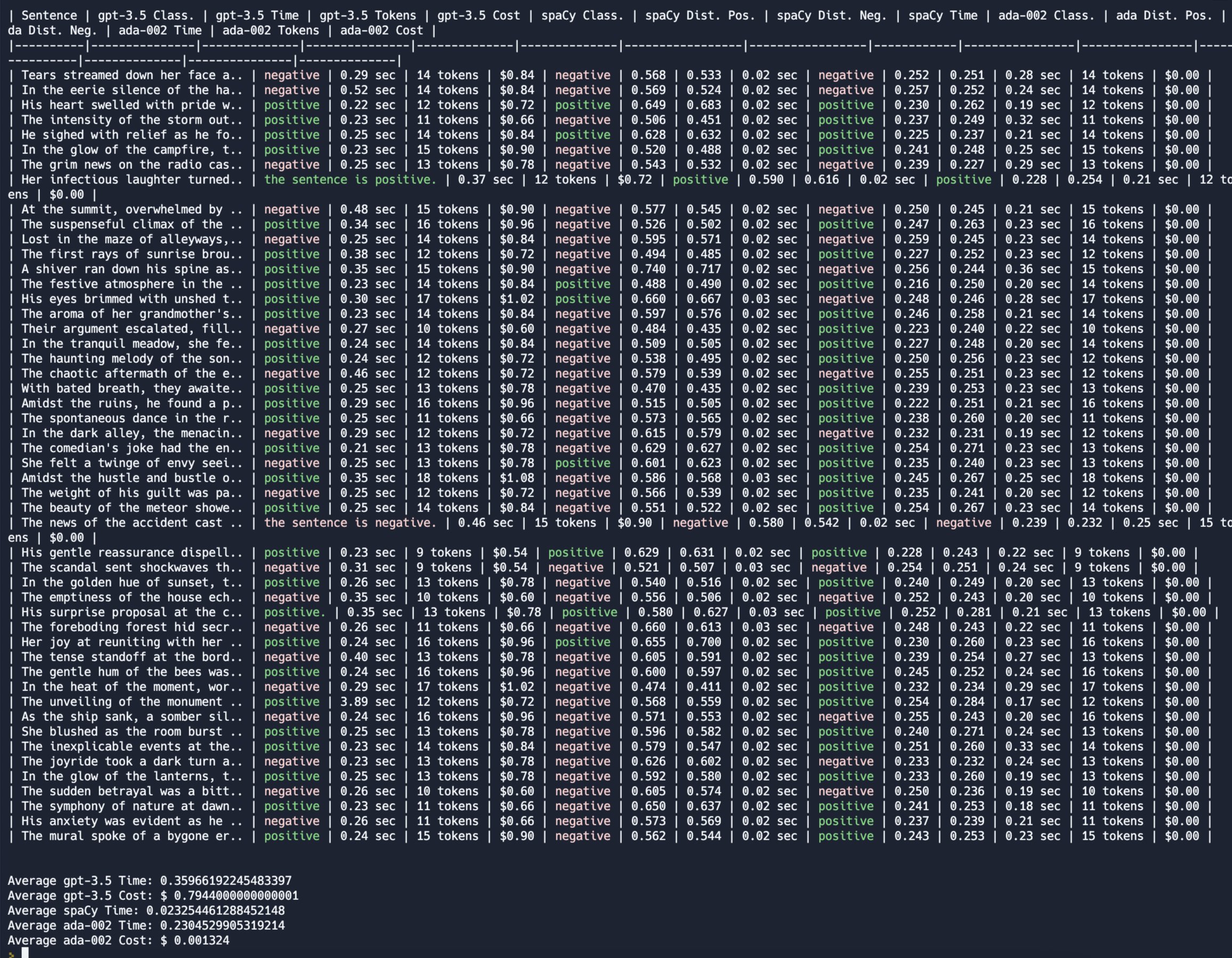Select the "Sentence" column header

pos(50,15)
